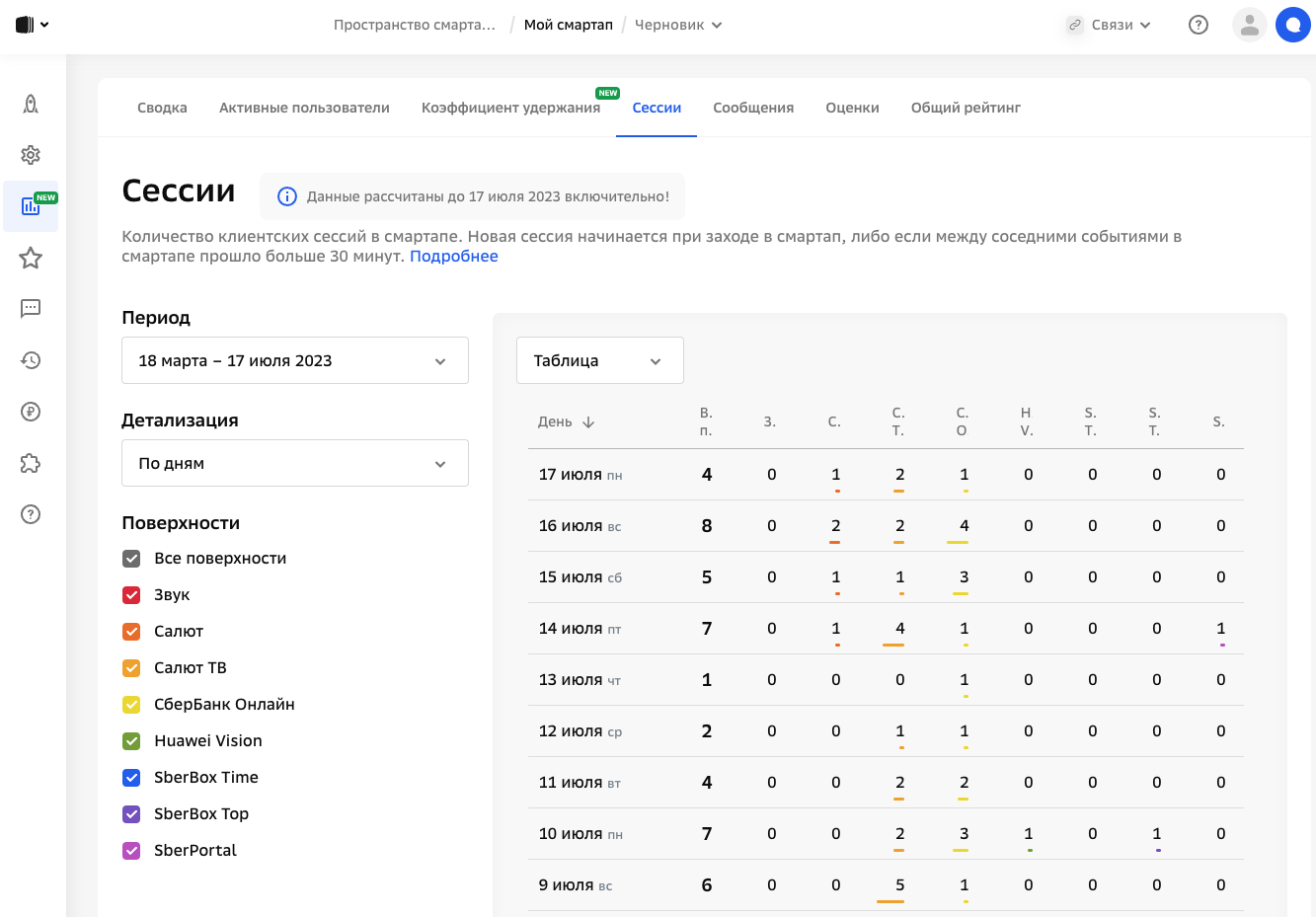Click the info icon beside data notice
The image size is (1316, 917).
pyautogui.click(x=287, y=196)
